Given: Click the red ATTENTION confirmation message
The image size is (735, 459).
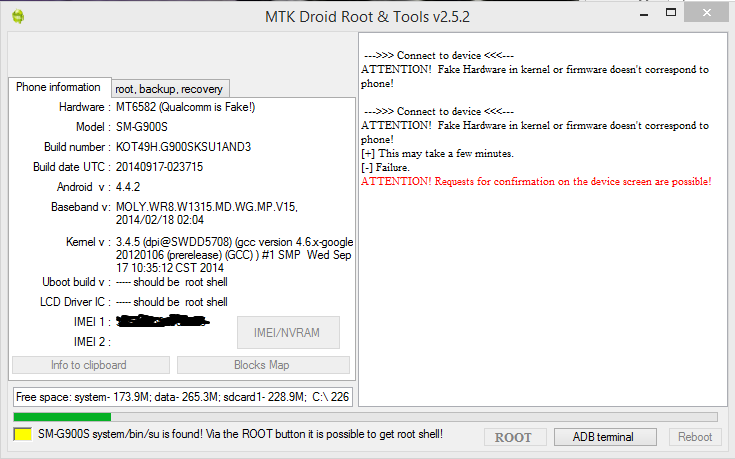Looking at the screenshot, I should coord(535,181).
